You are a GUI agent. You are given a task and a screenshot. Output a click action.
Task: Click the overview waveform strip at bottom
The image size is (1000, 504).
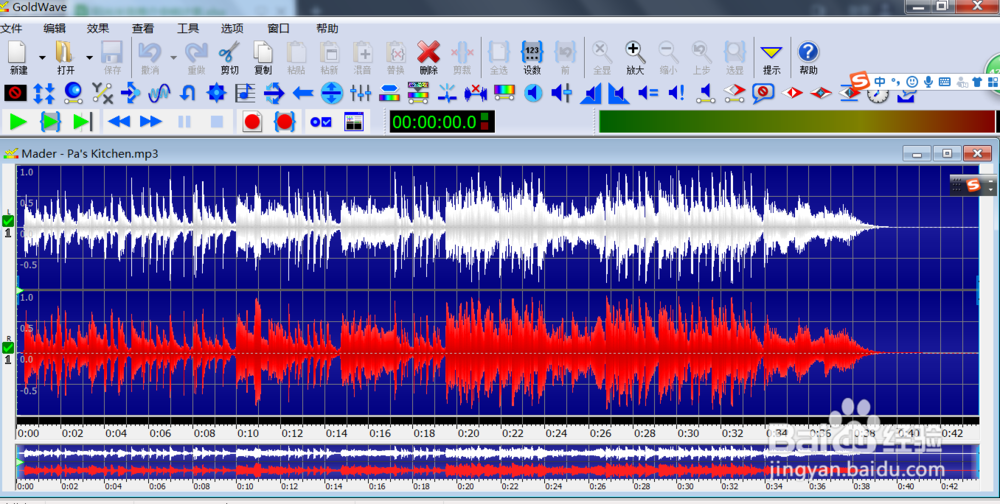click(x=497, y=461)
